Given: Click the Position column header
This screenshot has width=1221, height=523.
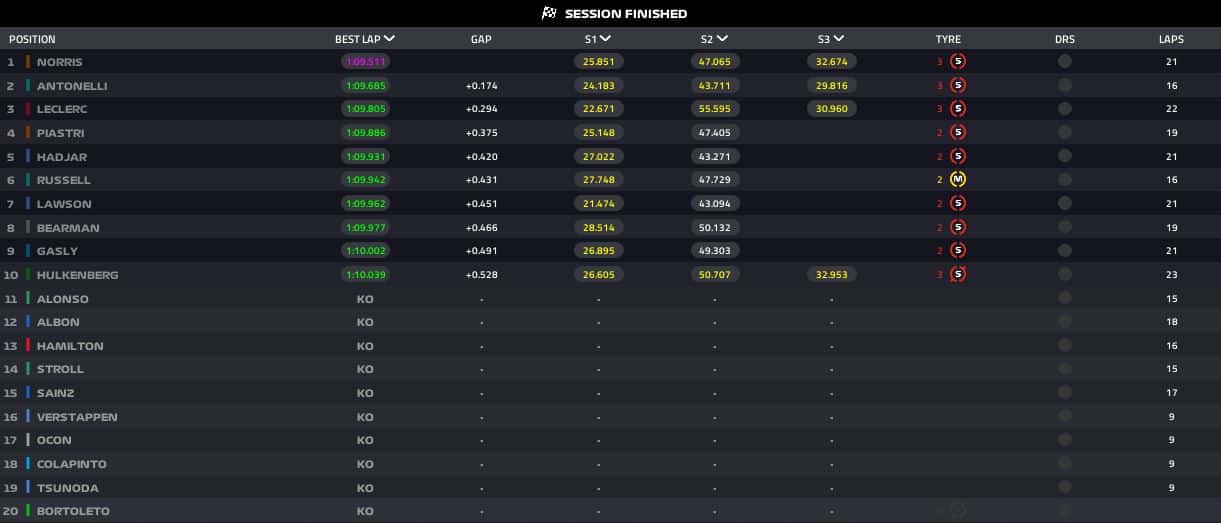Looking at the screenshot, I should (32, 39).
